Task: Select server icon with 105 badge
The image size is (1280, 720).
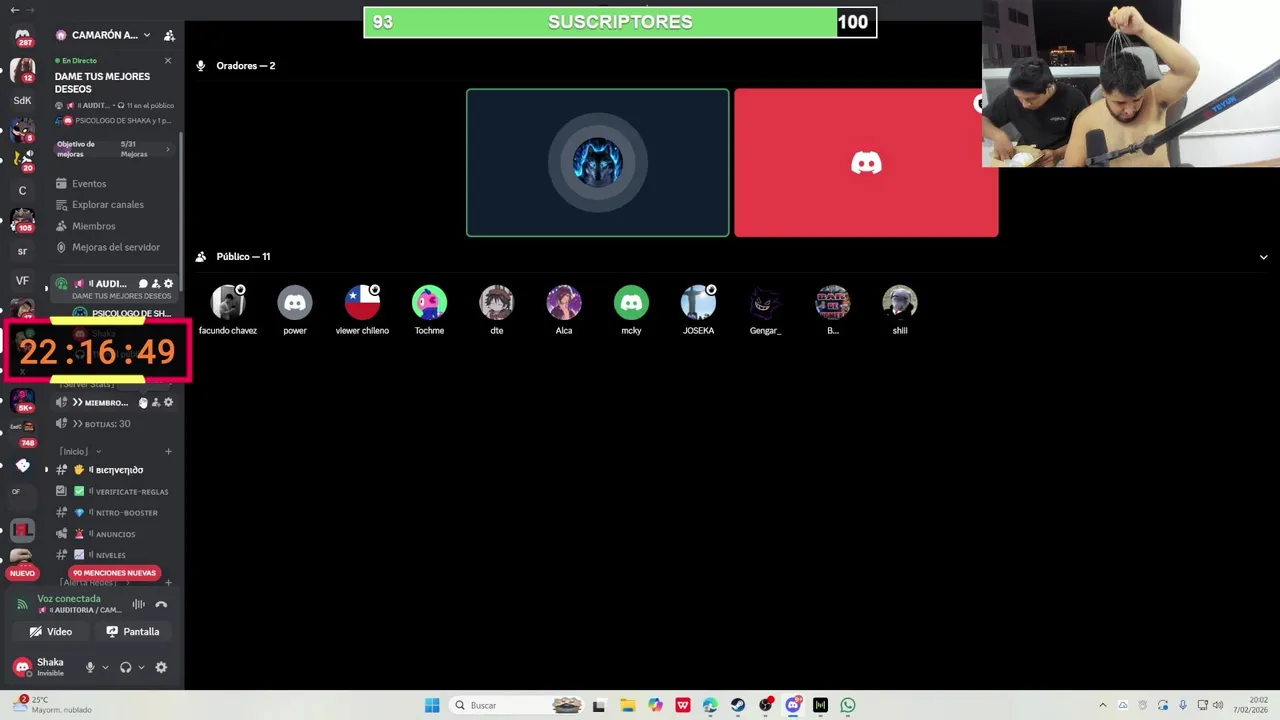Action: pos(22,219)
